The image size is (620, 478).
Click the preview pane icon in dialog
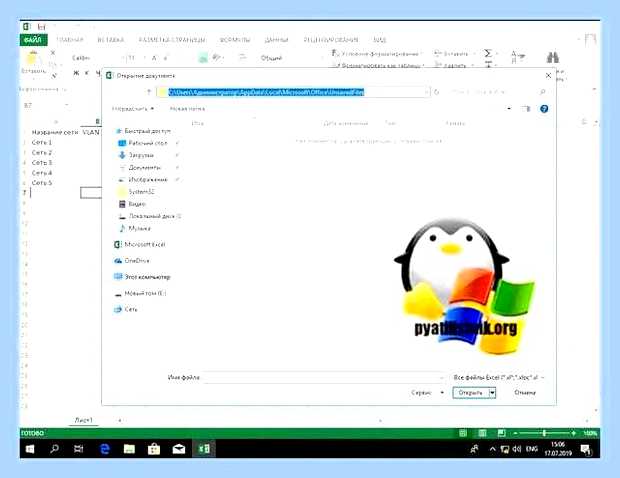click(525, 109)
